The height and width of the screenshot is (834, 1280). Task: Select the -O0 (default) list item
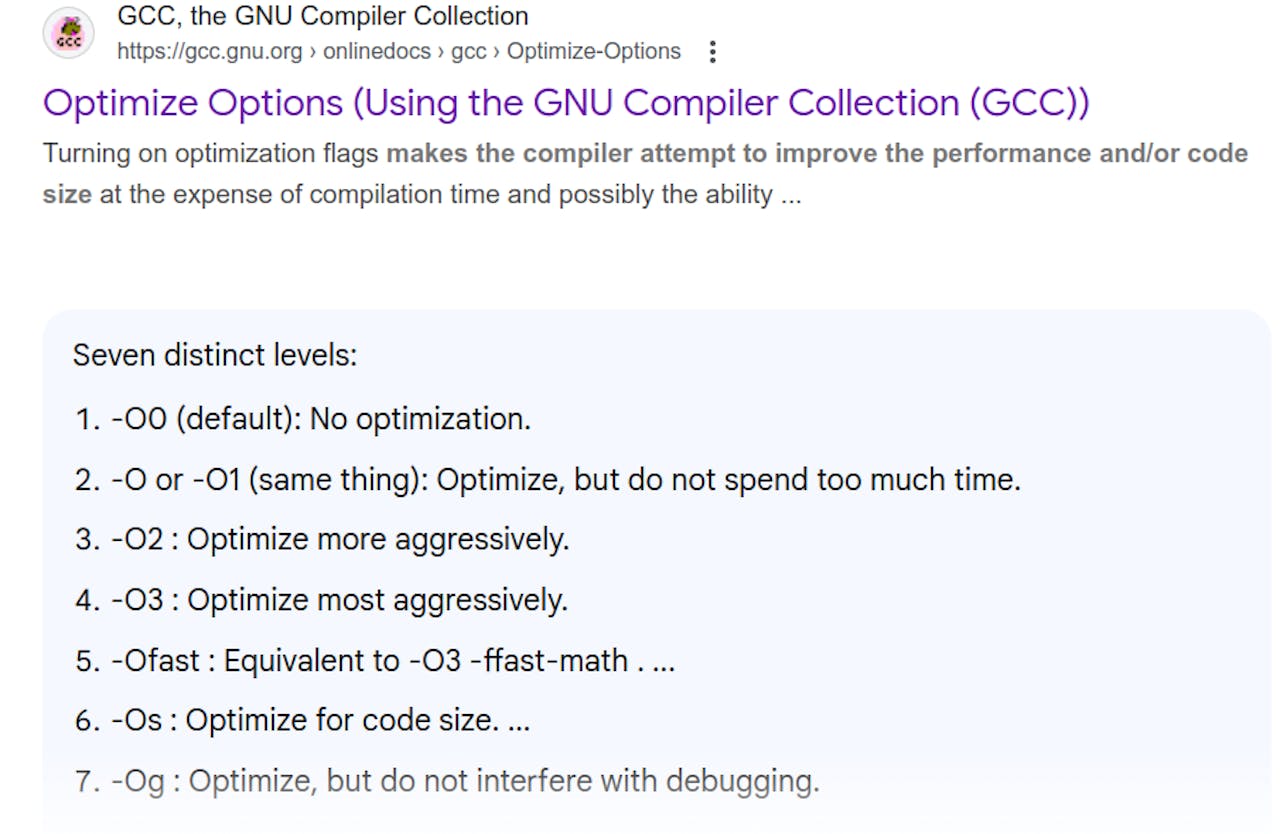(x=320, y=419)
